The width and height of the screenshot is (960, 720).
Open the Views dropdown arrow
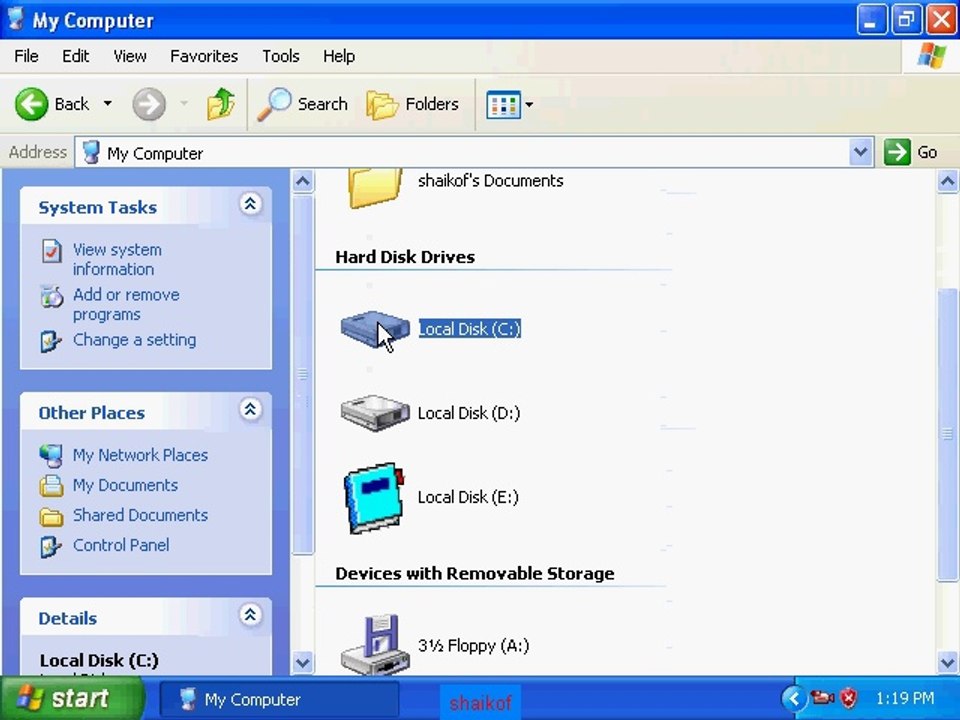[x=529, y=105]
